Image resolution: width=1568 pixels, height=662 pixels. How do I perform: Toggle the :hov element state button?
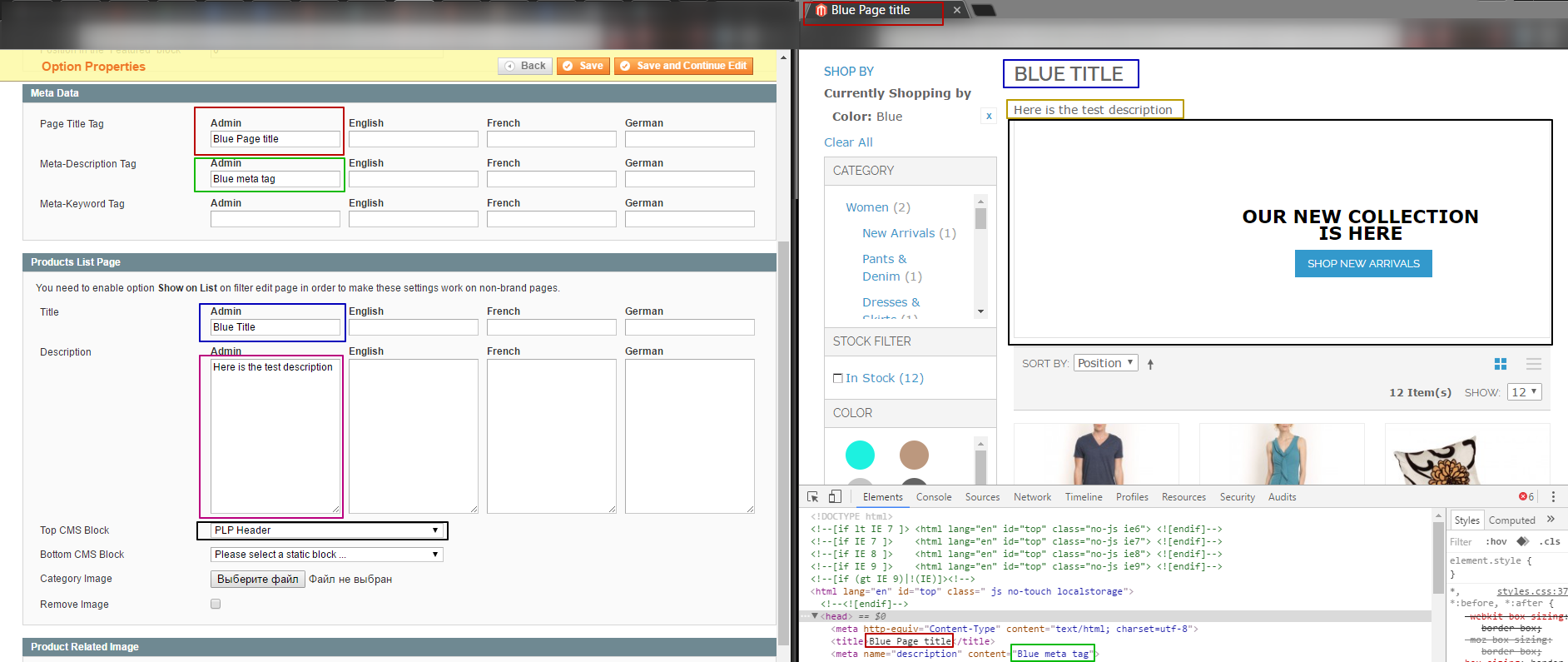(1496, 541)
